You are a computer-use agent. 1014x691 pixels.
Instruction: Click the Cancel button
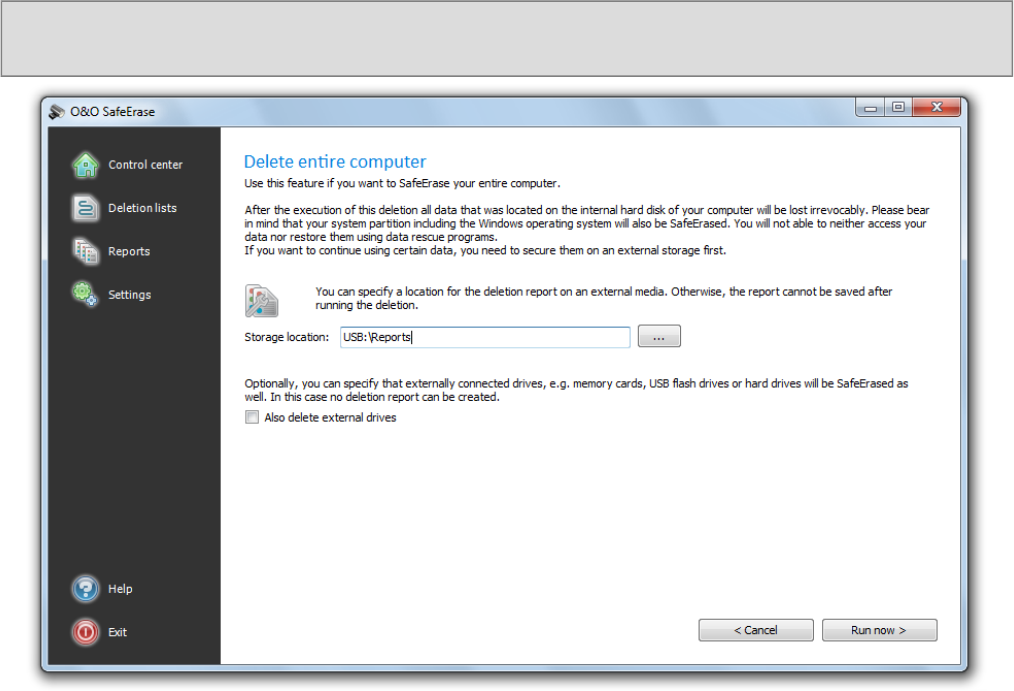click(756, 630)
